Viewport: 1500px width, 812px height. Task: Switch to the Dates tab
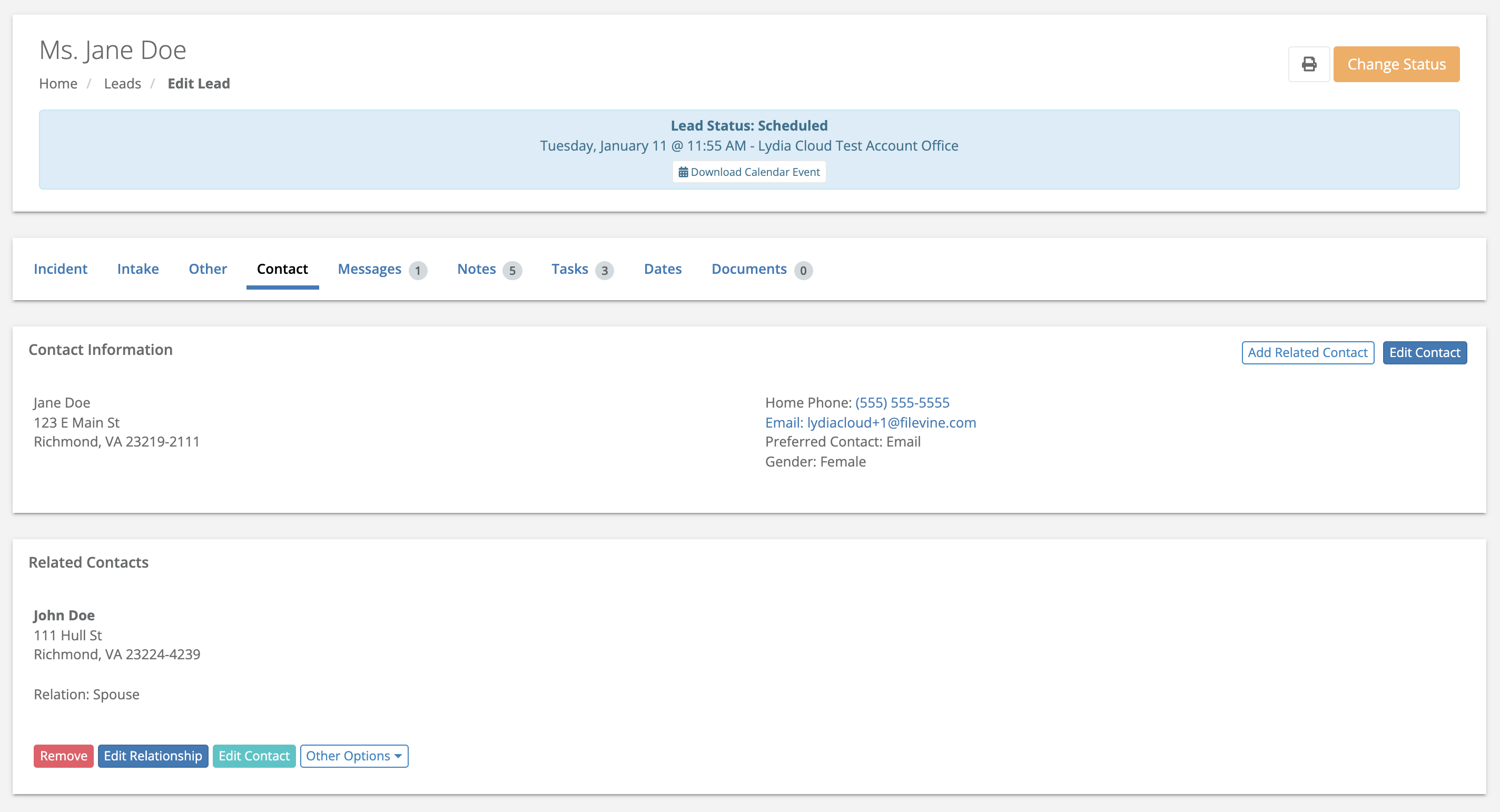pyautogui.click(x=663, y=269)
